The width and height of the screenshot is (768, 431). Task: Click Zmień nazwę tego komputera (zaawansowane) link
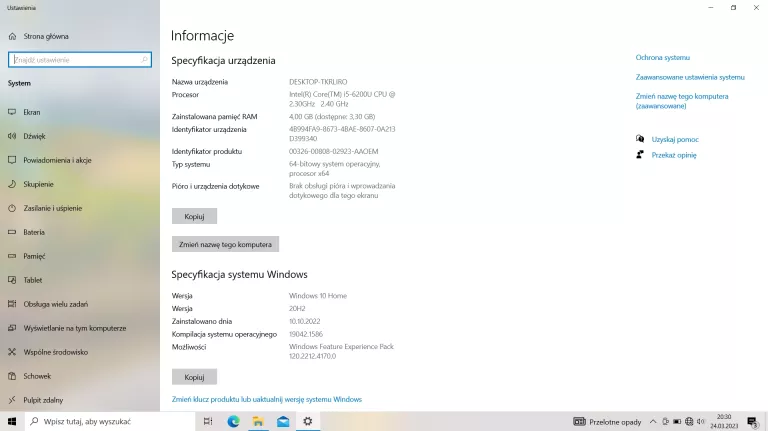[682, 101]
